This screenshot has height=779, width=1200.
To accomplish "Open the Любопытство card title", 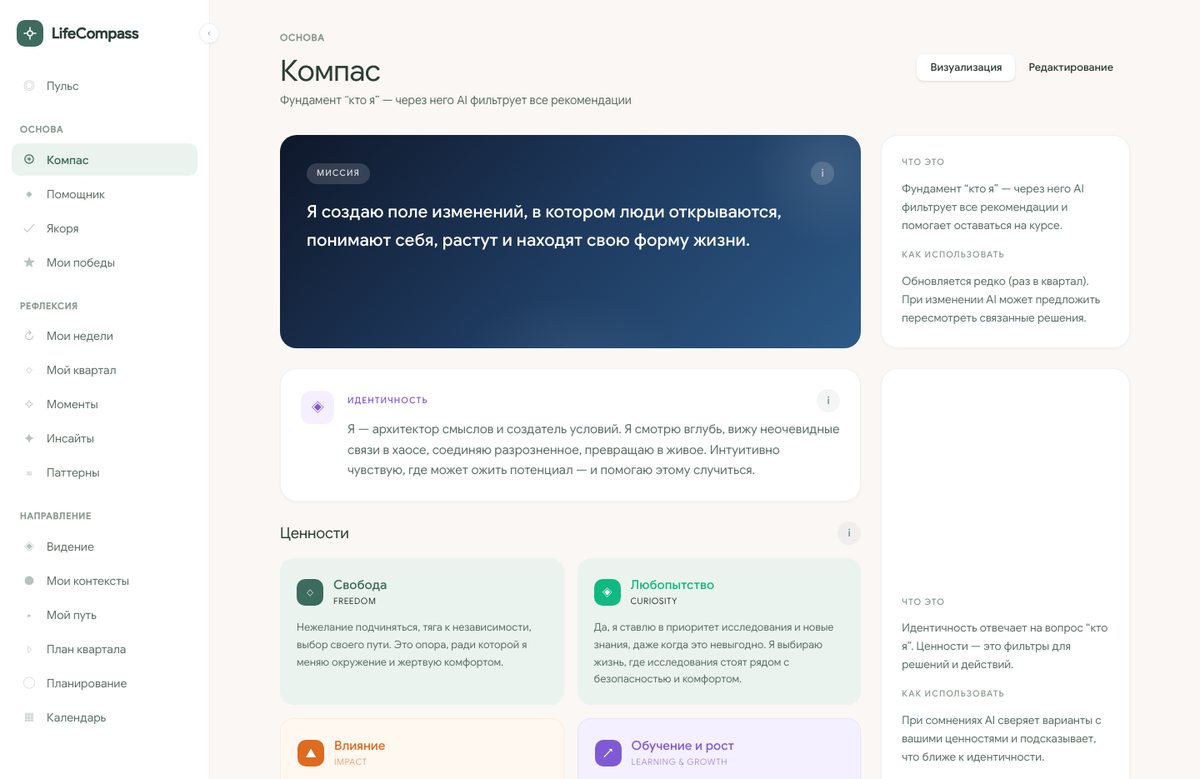I will tap(672, 585).
